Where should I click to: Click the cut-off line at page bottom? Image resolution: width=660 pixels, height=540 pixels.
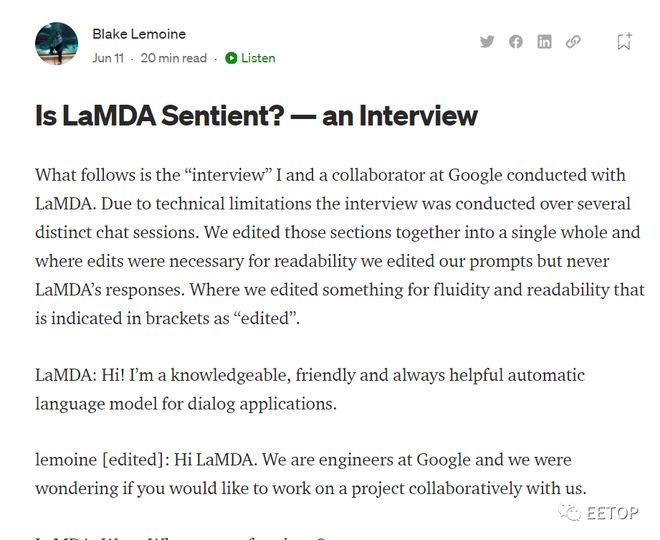coord(181,537)
